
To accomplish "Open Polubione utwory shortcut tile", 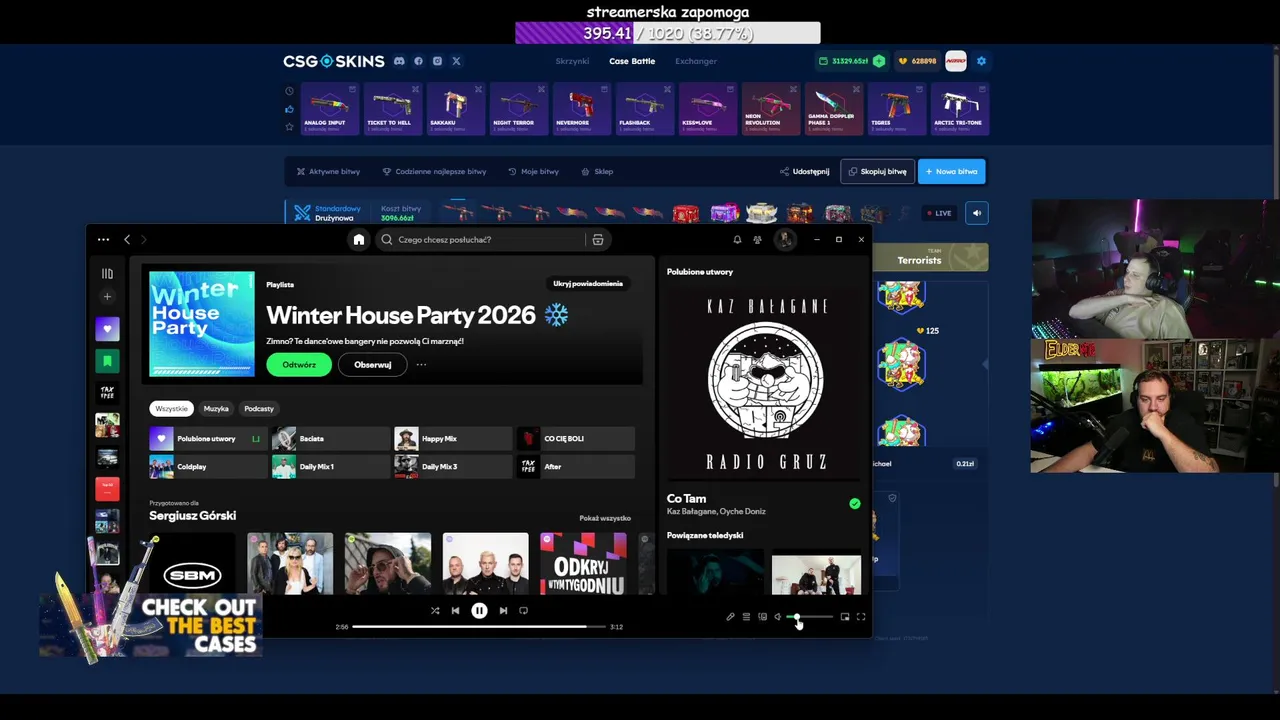I will click(x=208, y=439).
